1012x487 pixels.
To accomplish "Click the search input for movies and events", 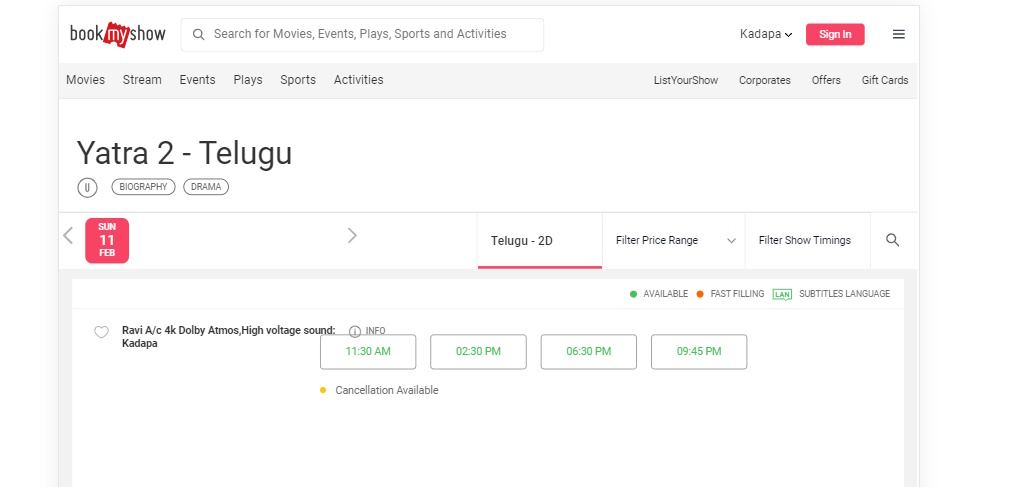I will click(x=370, y=34).
